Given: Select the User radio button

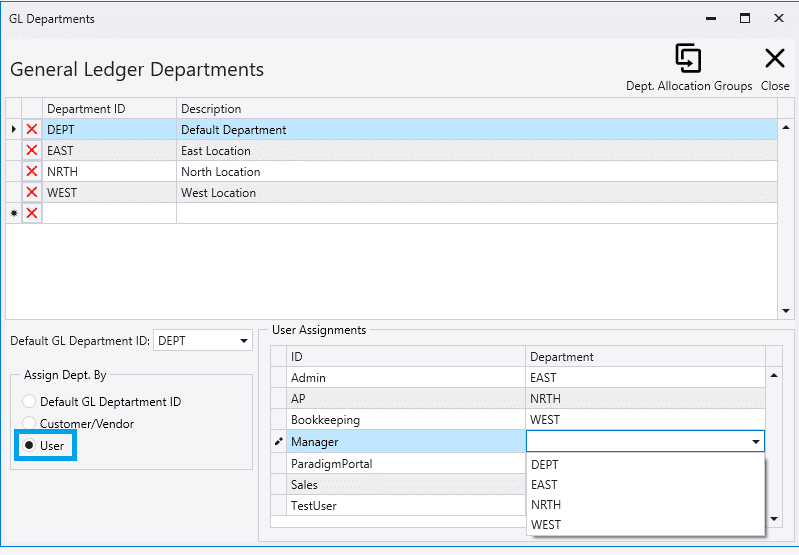Looking at the screenshot, I should point(31,446).
